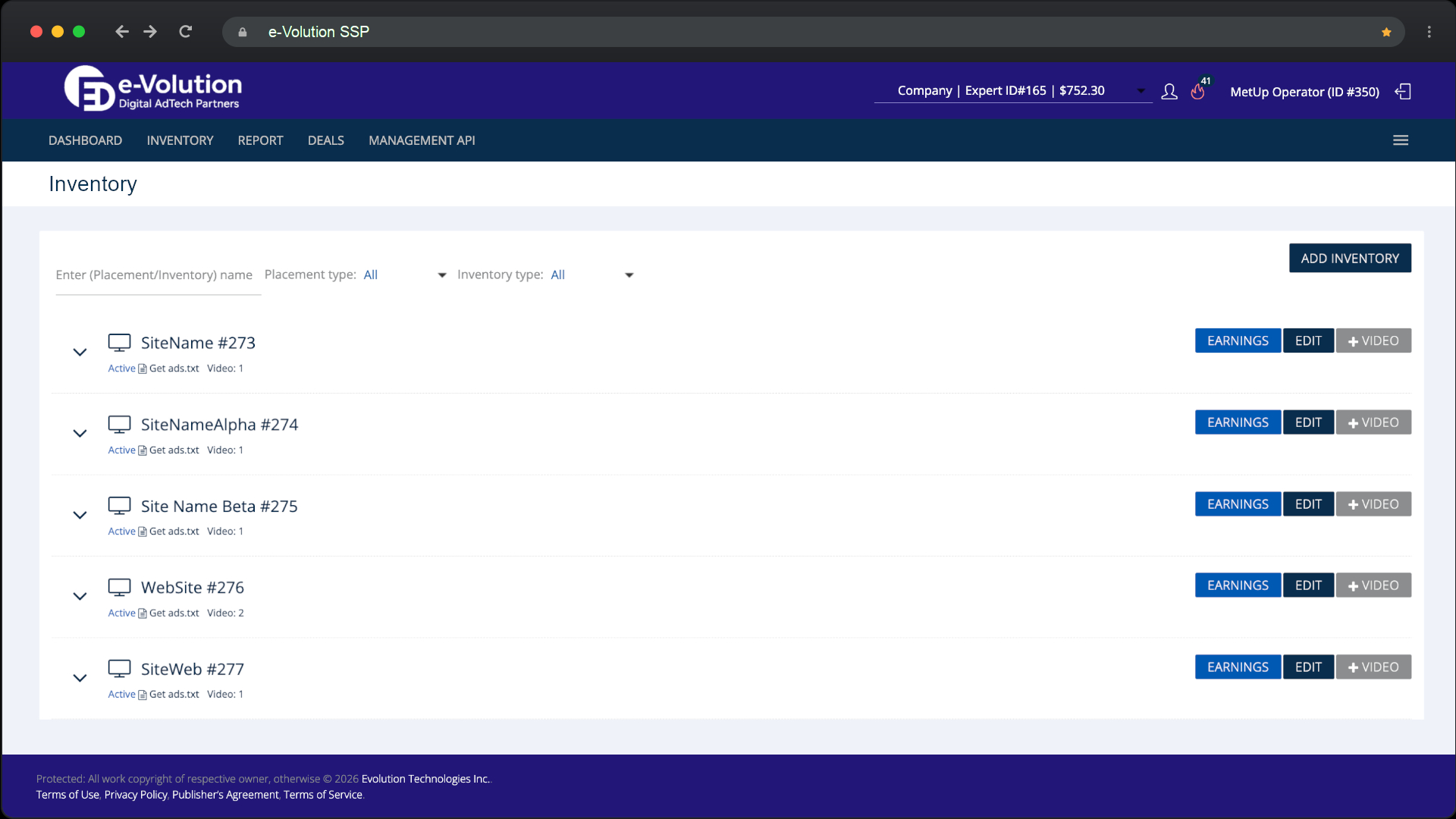The image size is (1456, 819).
Task: Open the user profile icon
Action: (1169, 92)
